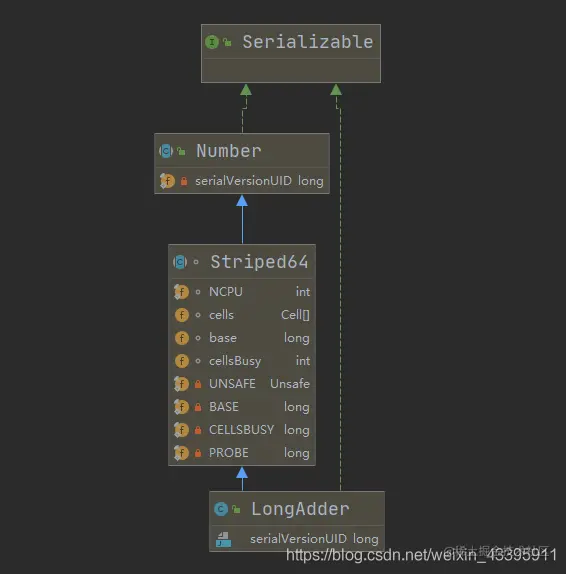This screenshot has height=574, width=566.
Task: Click the abstract class icon beside Striped64
Action: click(180, 262)
